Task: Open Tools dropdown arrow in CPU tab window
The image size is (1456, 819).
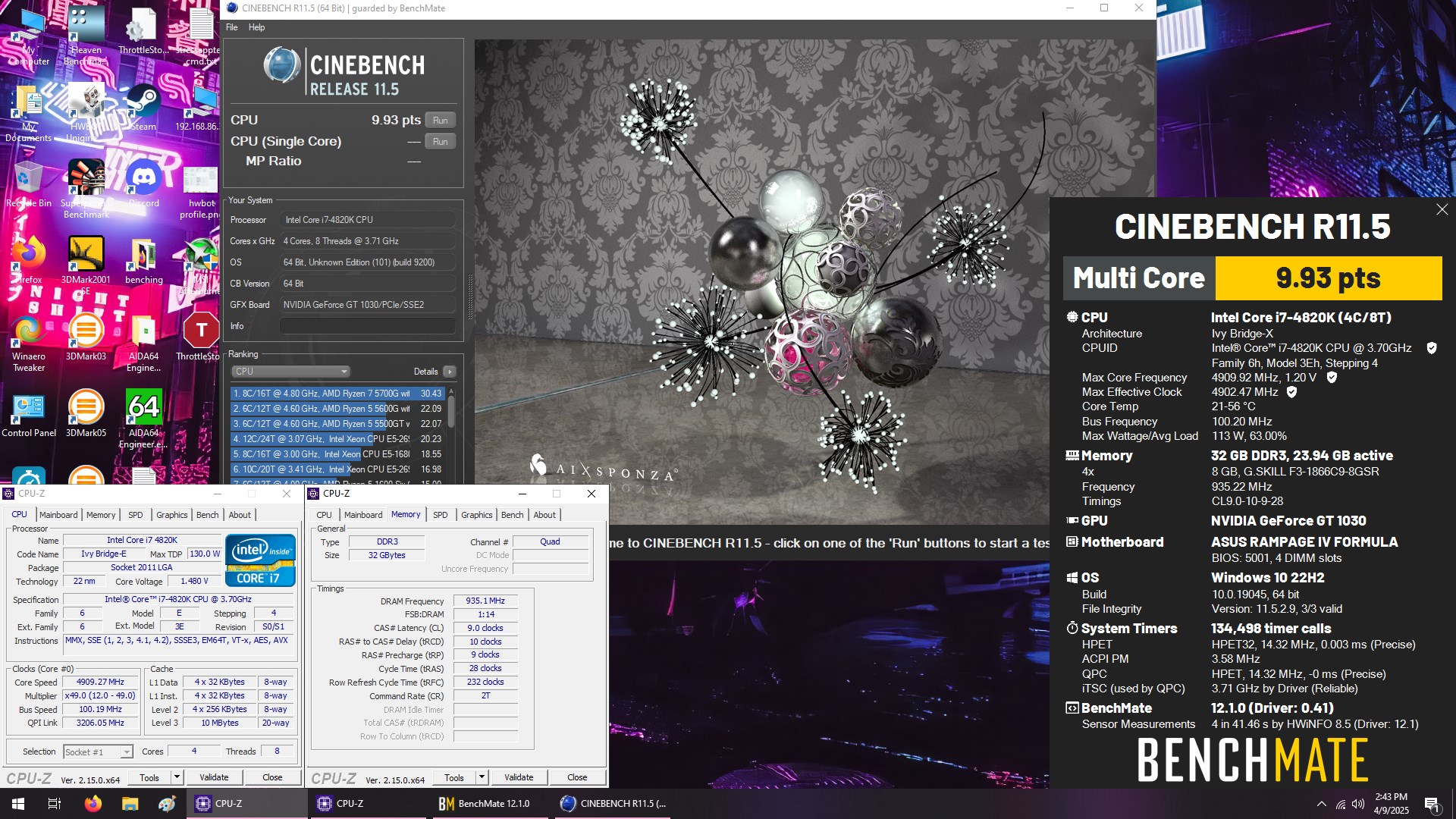Action: click(177, 777)
